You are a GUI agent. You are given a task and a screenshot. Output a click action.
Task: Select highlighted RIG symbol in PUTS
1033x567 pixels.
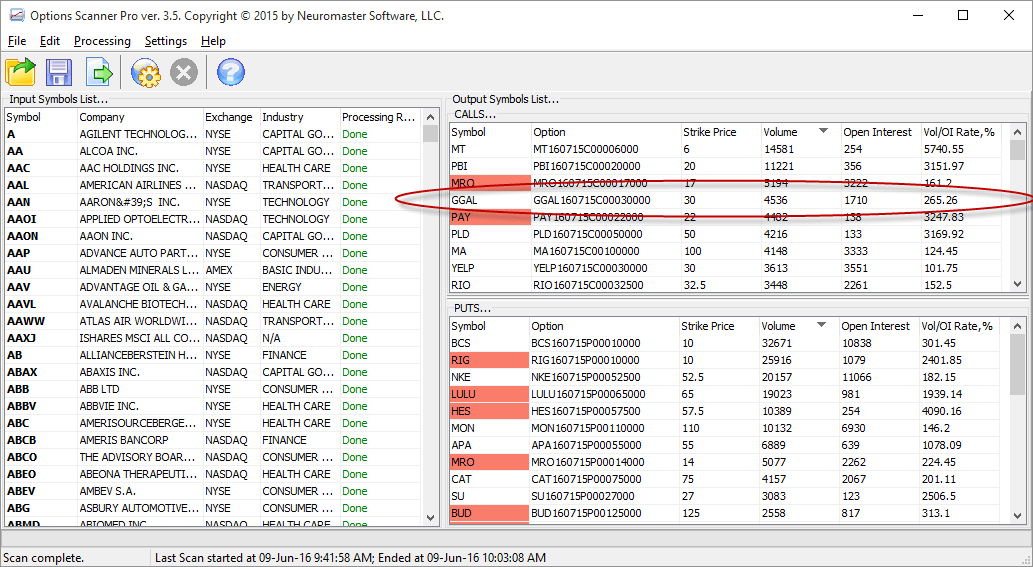click(489, 360)
